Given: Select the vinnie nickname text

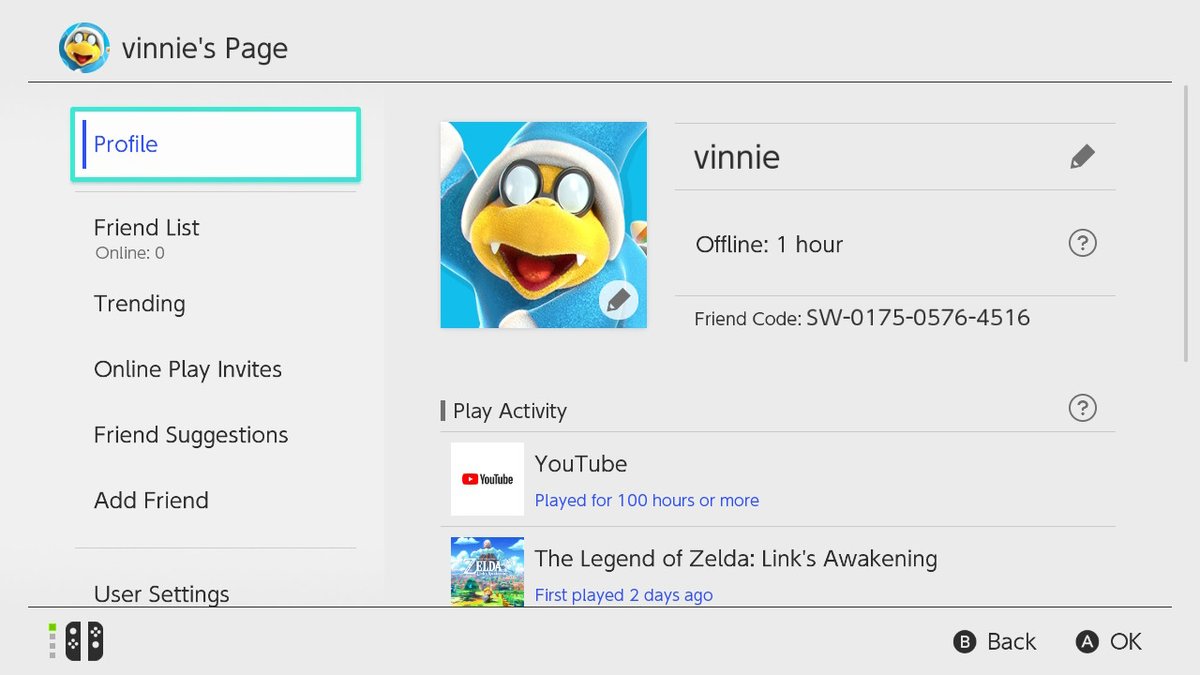Looking at the screenshot, I should pyautogui.click(x=737, y=157).
